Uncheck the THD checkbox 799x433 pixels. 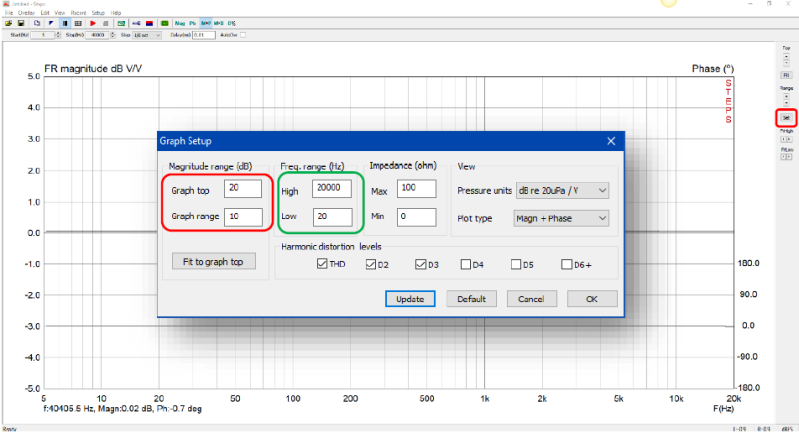click(322, 264)
